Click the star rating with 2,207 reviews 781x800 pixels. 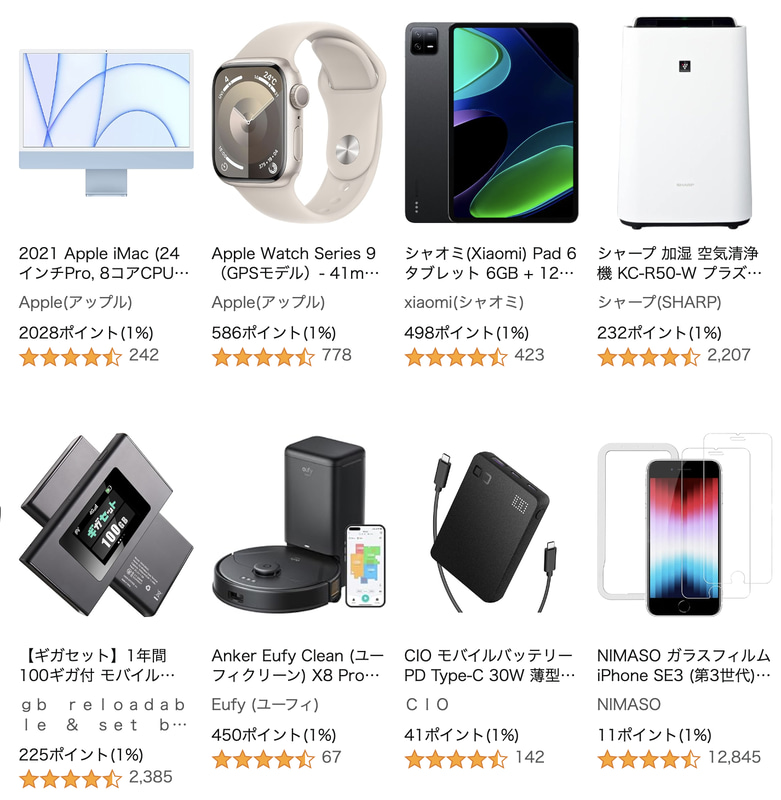click(x=648, y=357)
